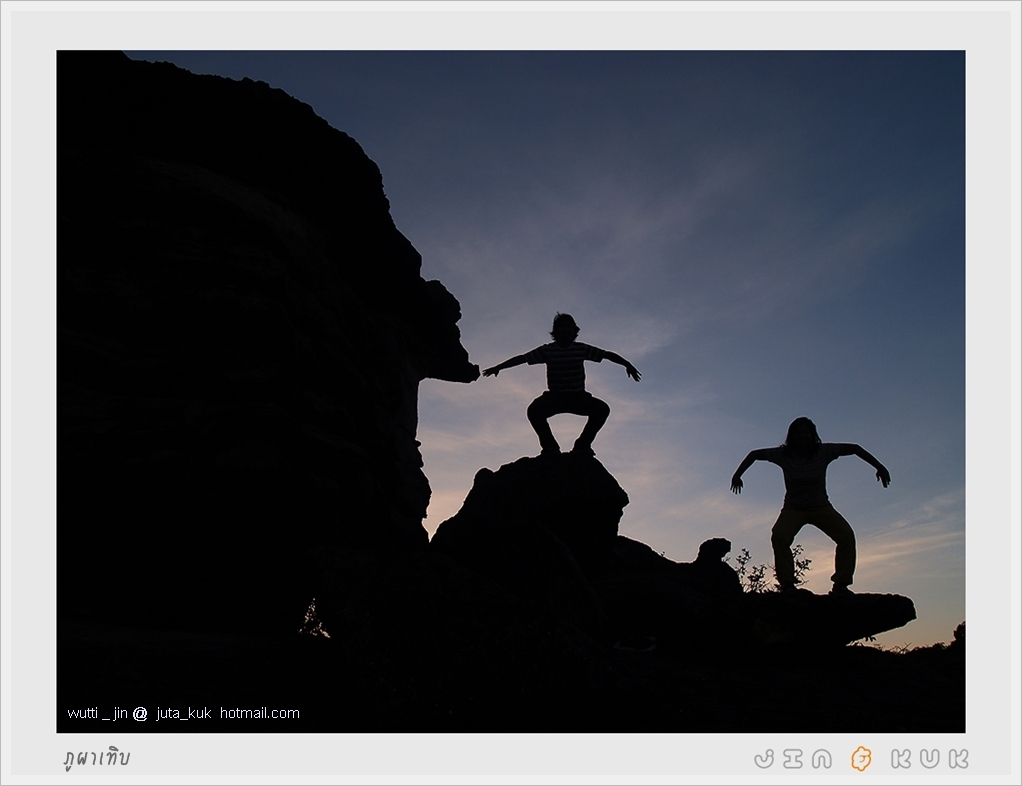Click the striped shirt of squatting person
Image resolution: width=1022 pixels, height=786 pixels.
pyautogui.click(x=566, y=367)
